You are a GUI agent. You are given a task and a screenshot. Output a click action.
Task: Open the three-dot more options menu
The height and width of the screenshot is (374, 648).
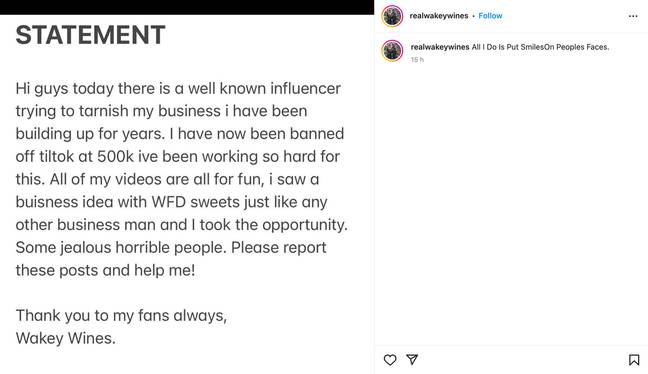click(633, 16)
